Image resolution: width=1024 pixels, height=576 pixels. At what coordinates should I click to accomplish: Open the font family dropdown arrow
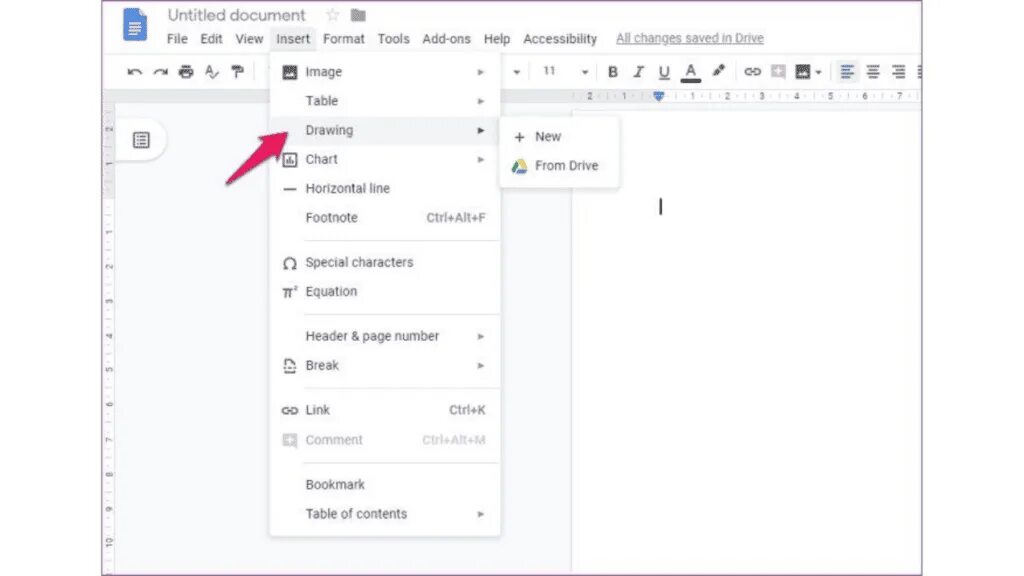pos(517,72)
